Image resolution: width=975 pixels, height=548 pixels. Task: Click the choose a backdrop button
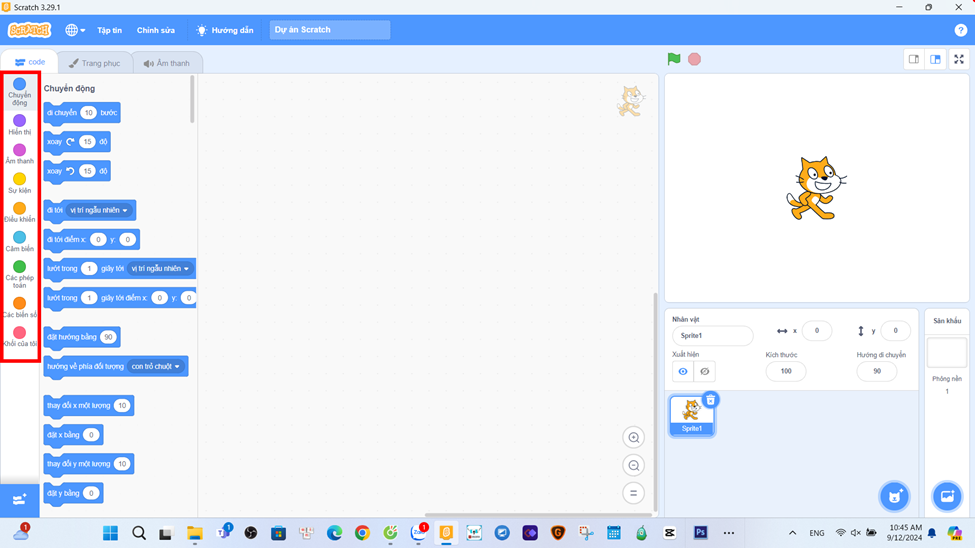tap(947, 496)
